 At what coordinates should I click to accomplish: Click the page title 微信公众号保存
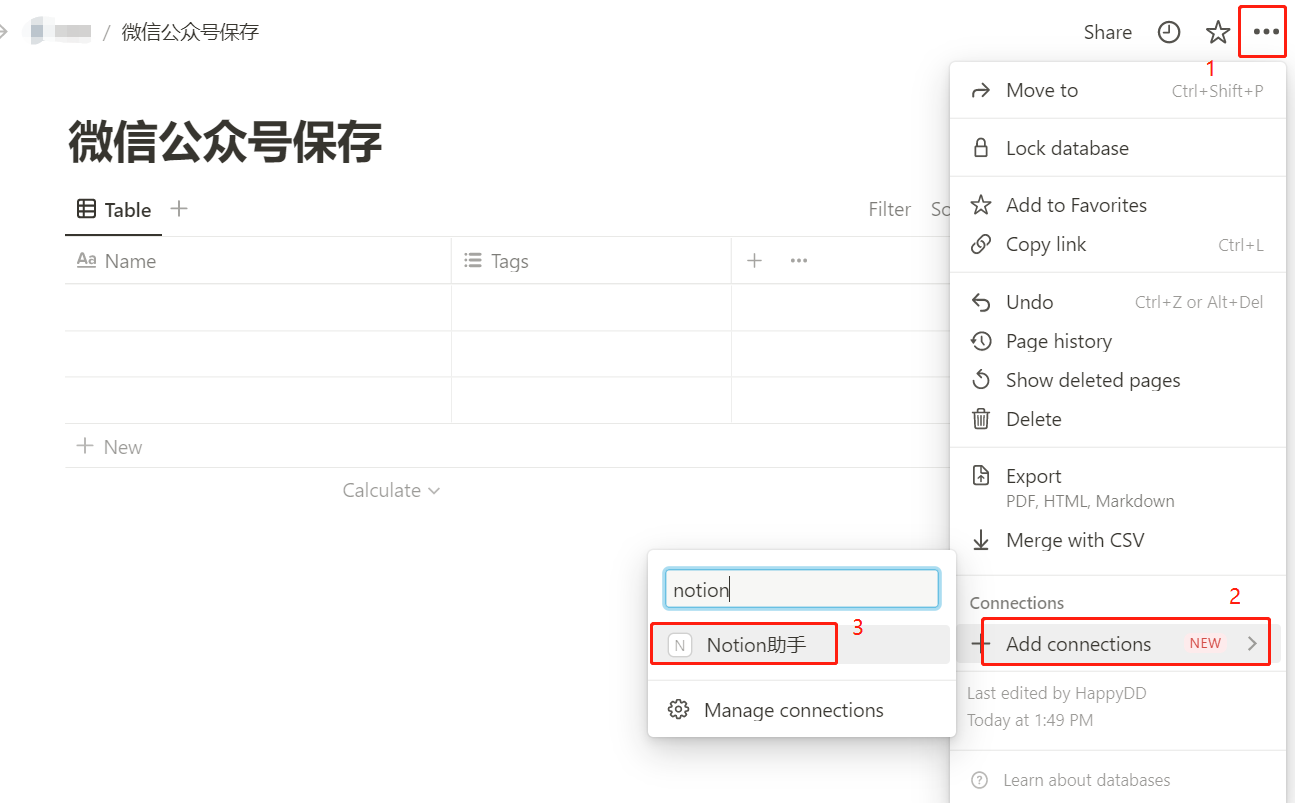pyautogui.click(x=225, y=143)
